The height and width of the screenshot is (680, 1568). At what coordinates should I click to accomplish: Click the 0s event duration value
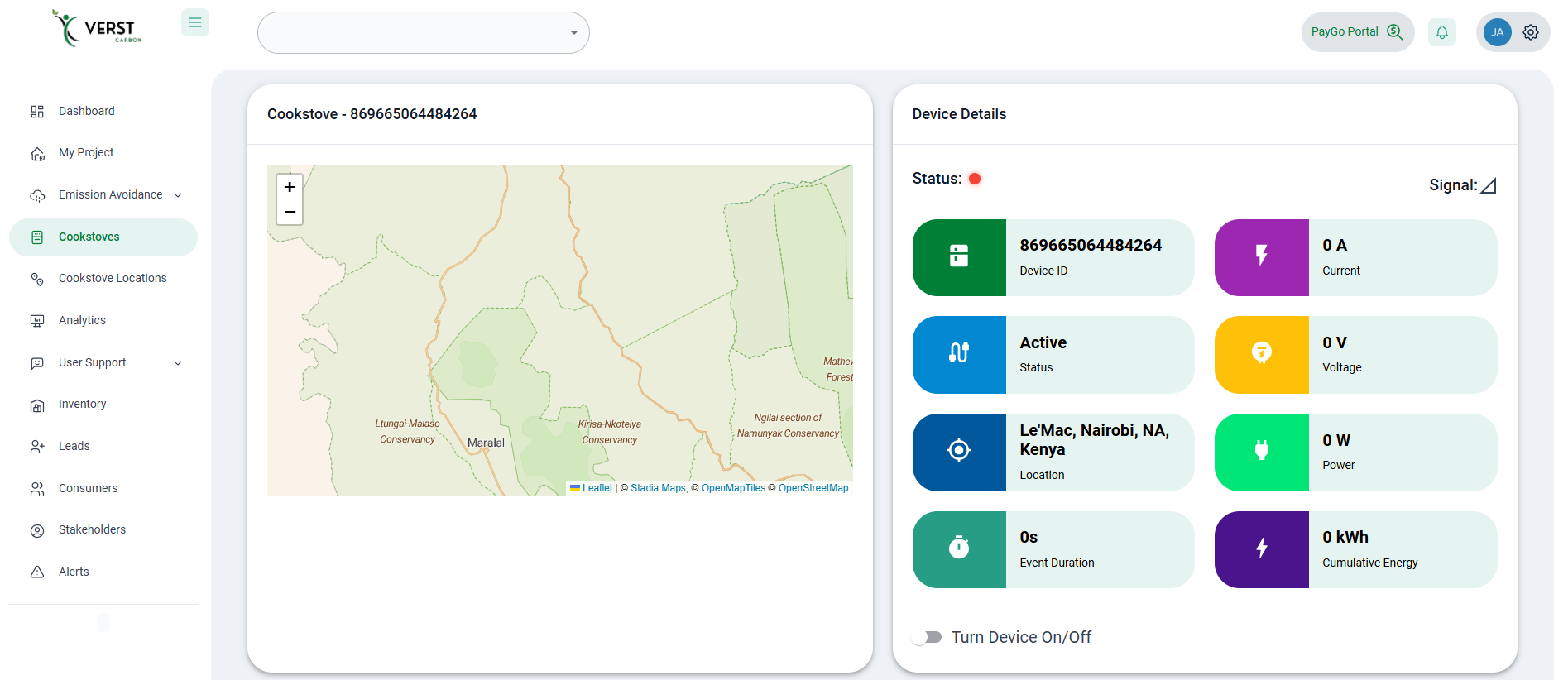(1029, 538)
